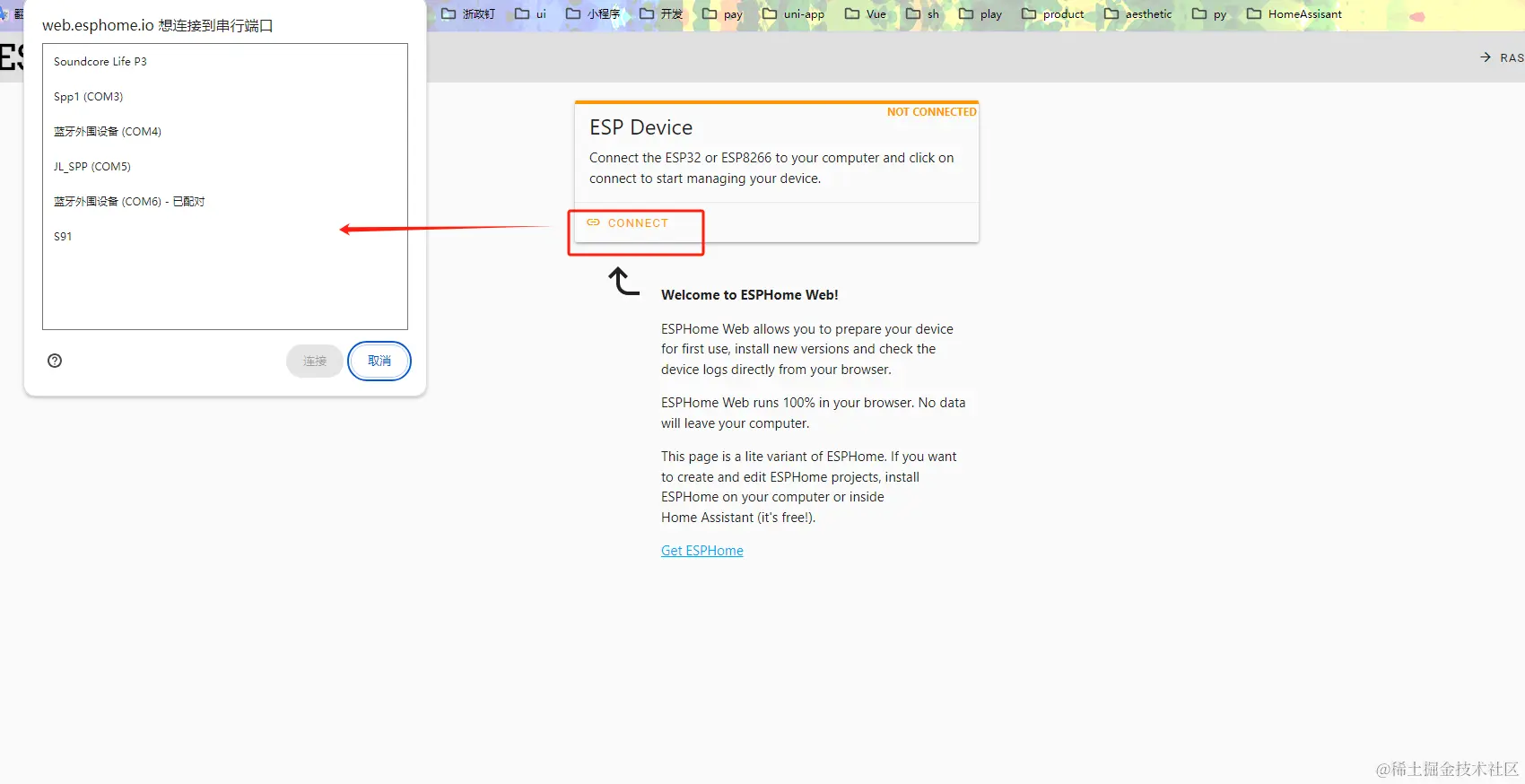The image size is (1525, 784).
Task: Select the JL_SPP (COM5) serial port
Action: click(x=225, y=167)
